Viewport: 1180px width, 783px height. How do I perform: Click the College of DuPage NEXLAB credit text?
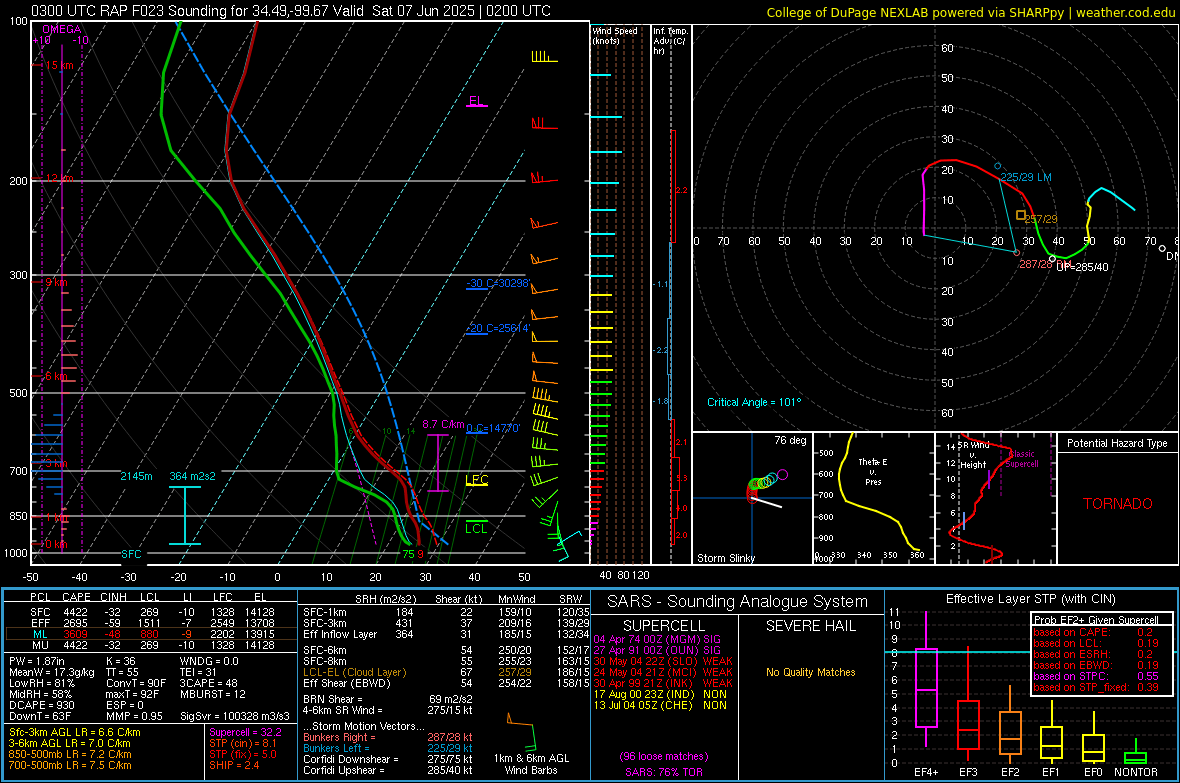coord(970,13)
